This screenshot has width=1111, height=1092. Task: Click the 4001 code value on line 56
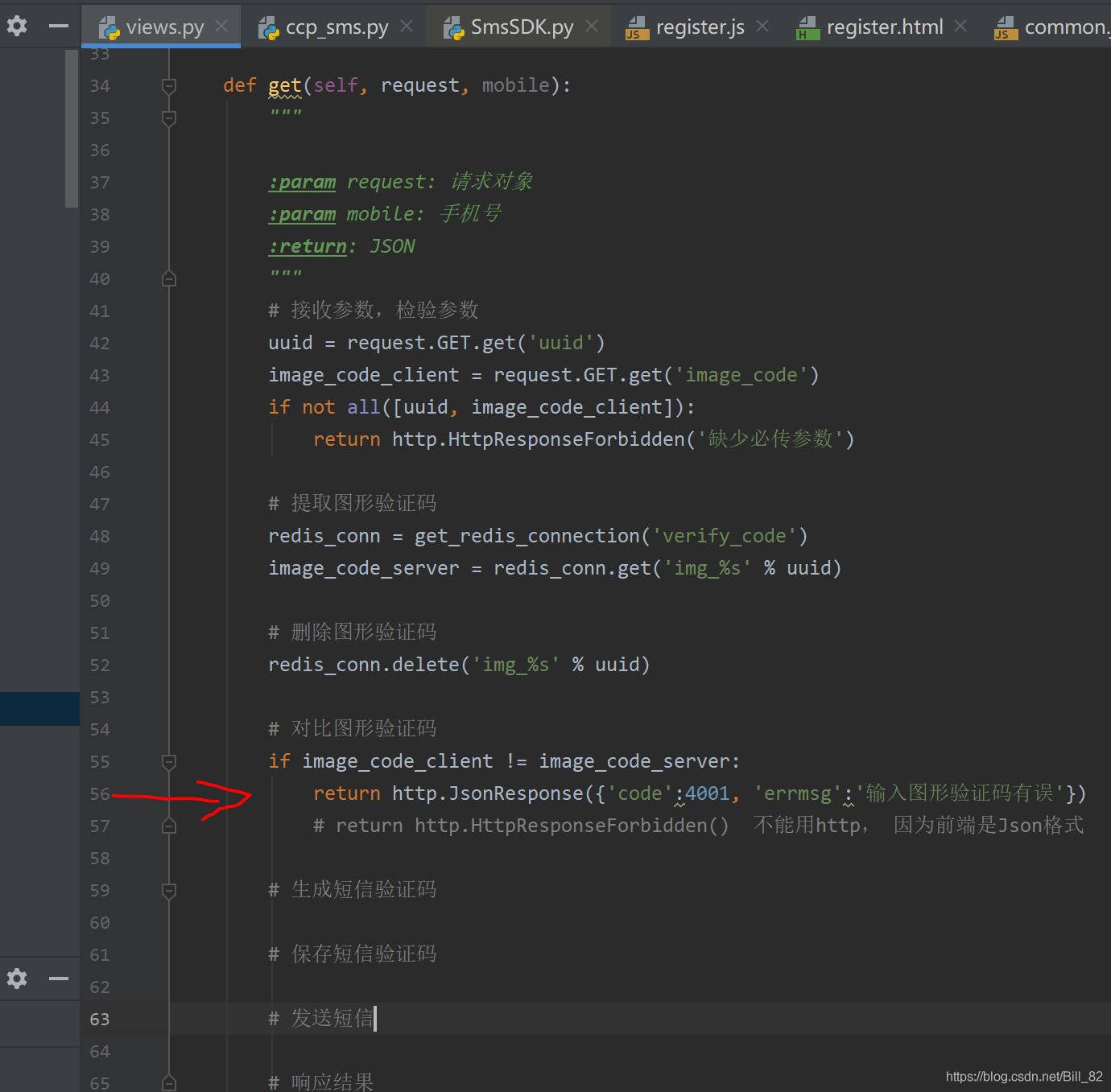click(x=707, y=793)
